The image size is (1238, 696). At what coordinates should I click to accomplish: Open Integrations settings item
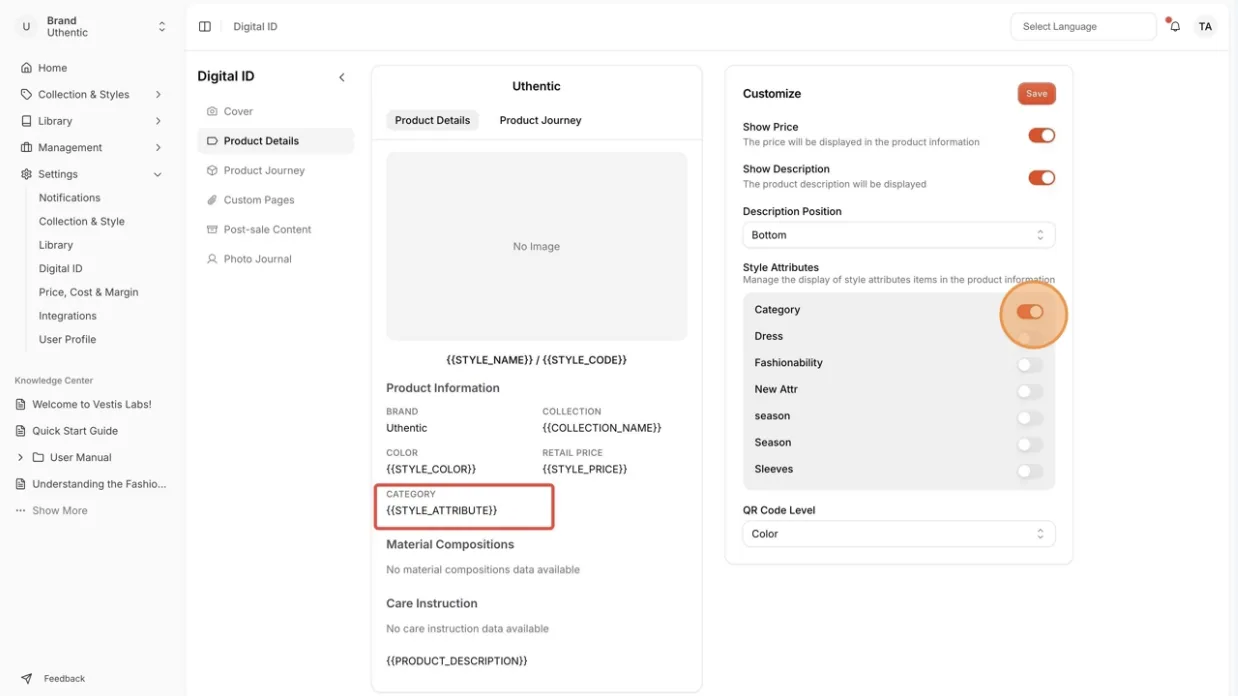tap(68, 316)
